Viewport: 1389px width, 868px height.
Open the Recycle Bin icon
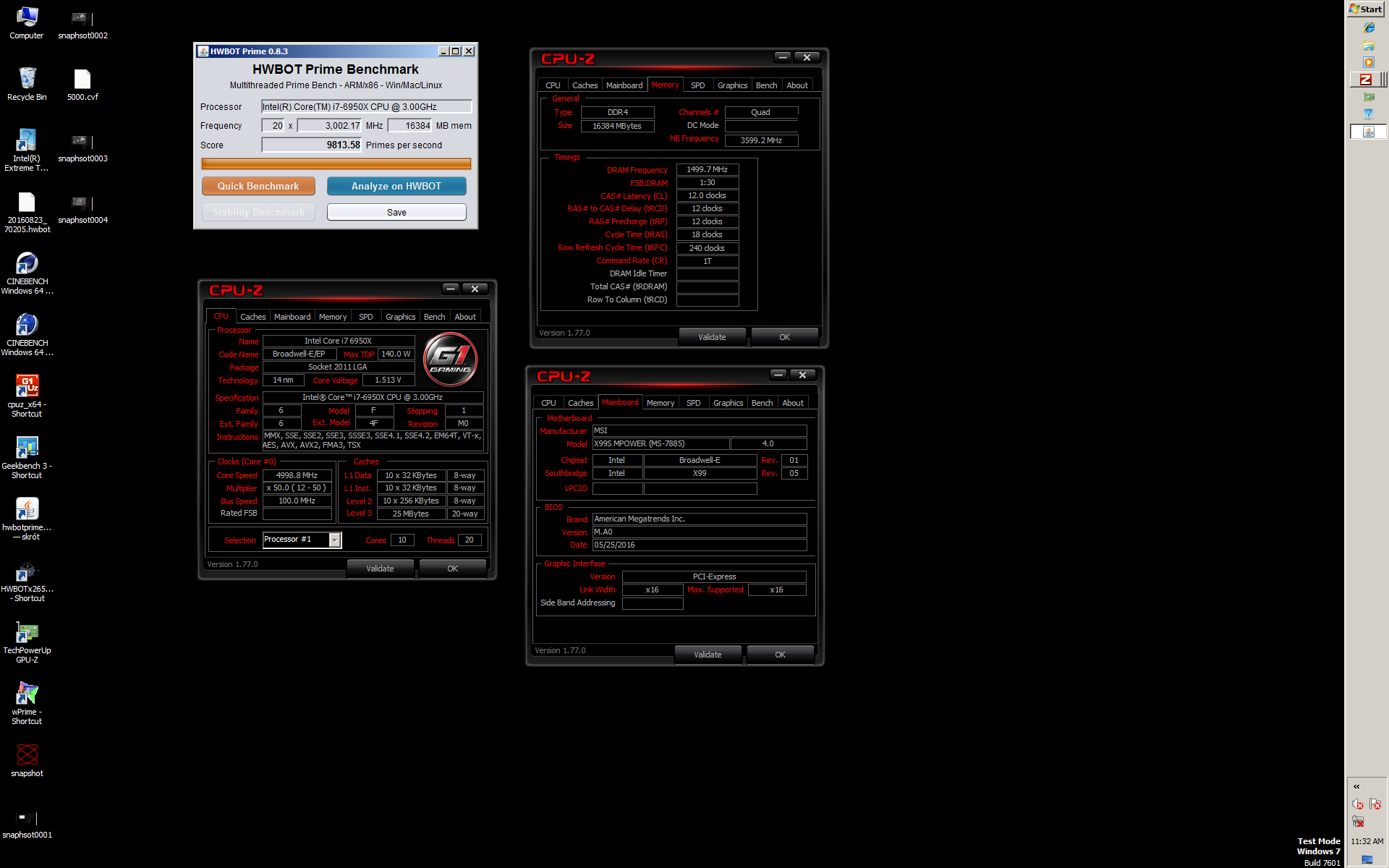click(x=27, y=83)
